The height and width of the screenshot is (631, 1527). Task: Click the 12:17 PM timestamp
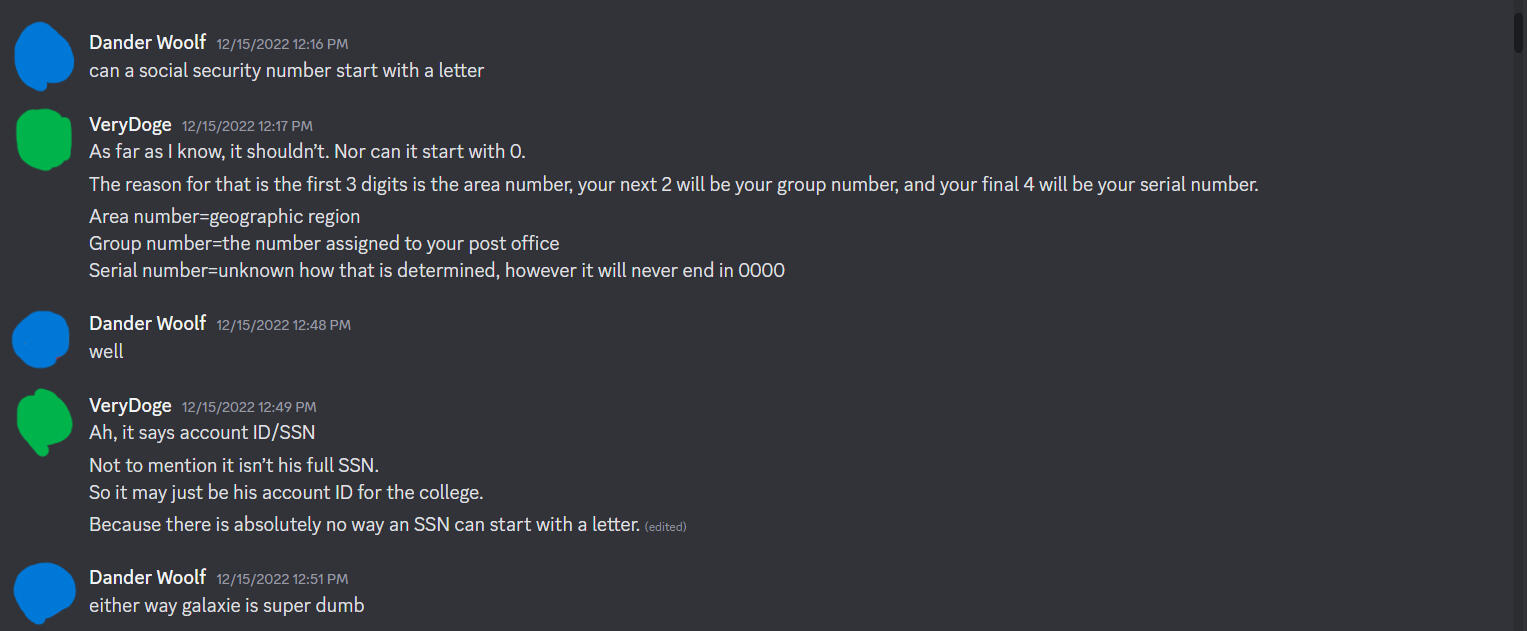tap(248, 125)
